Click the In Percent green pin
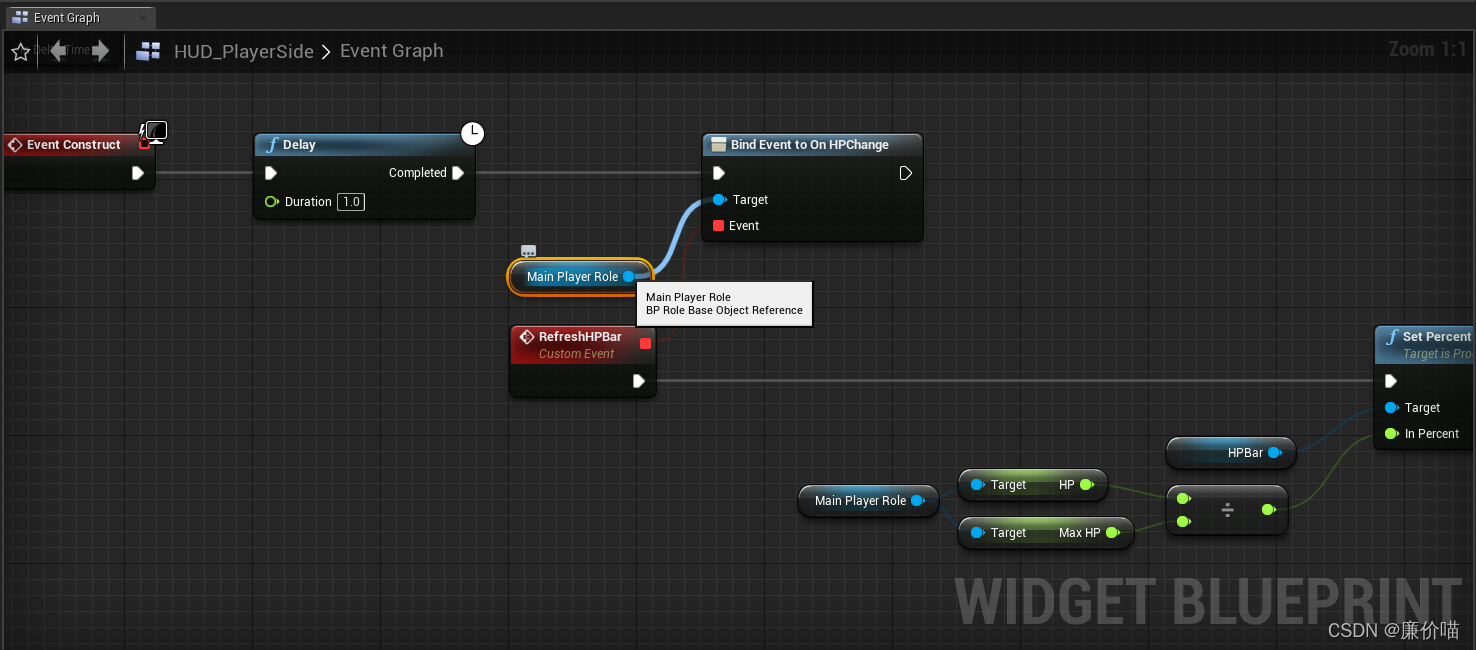Image resolution: width=1476 pixels, height=650 pixels. (1391, 434)
